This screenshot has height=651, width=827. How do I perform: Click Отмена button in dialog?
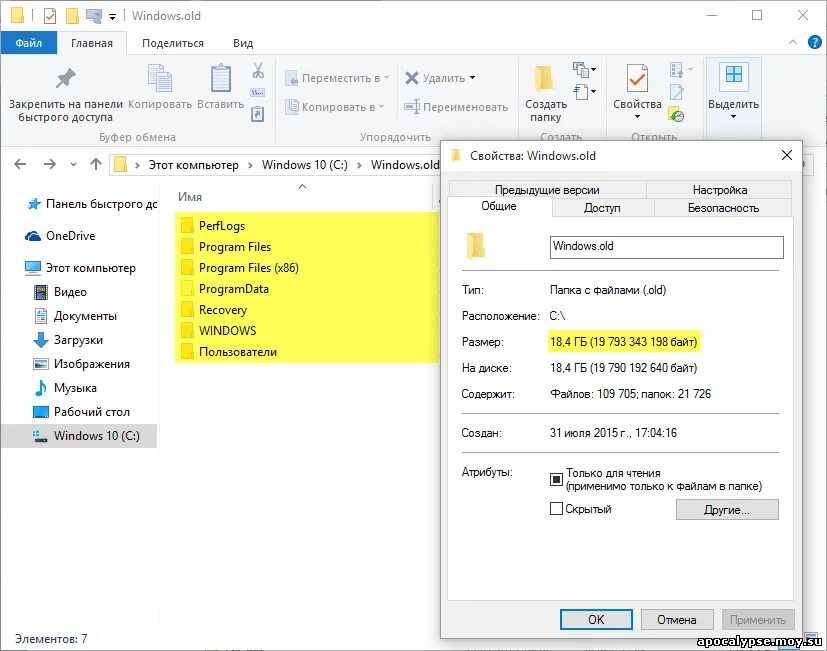click(x=677, y=619)
